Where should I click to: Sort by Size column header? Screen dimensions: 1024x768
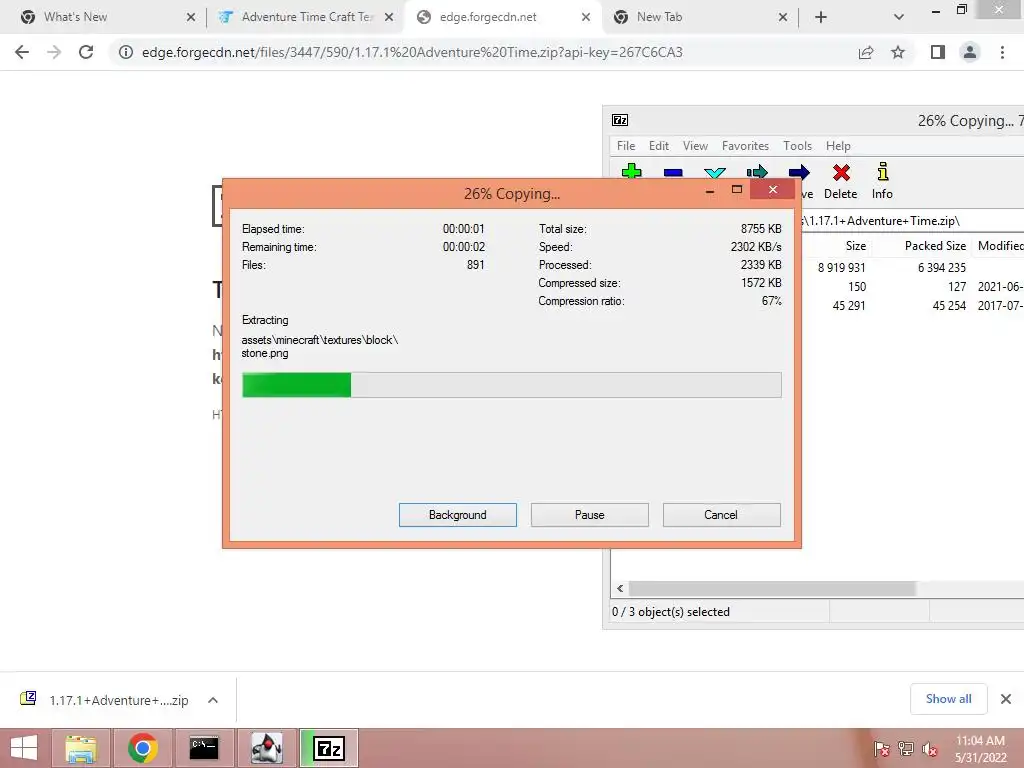856,246
